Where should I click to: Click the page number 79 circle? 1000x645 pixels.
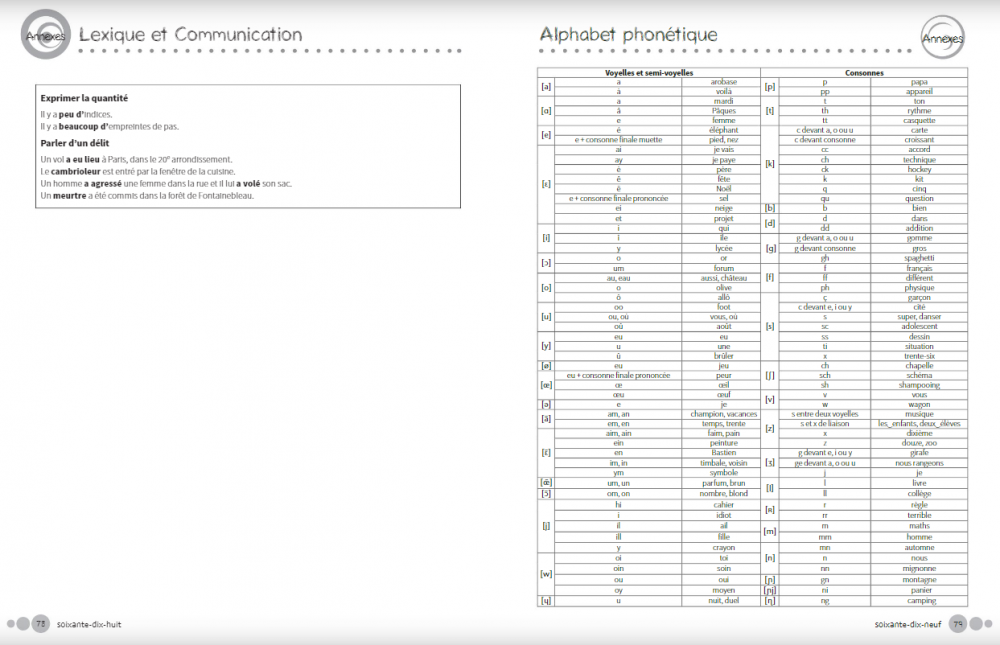[x=957, y=624]
